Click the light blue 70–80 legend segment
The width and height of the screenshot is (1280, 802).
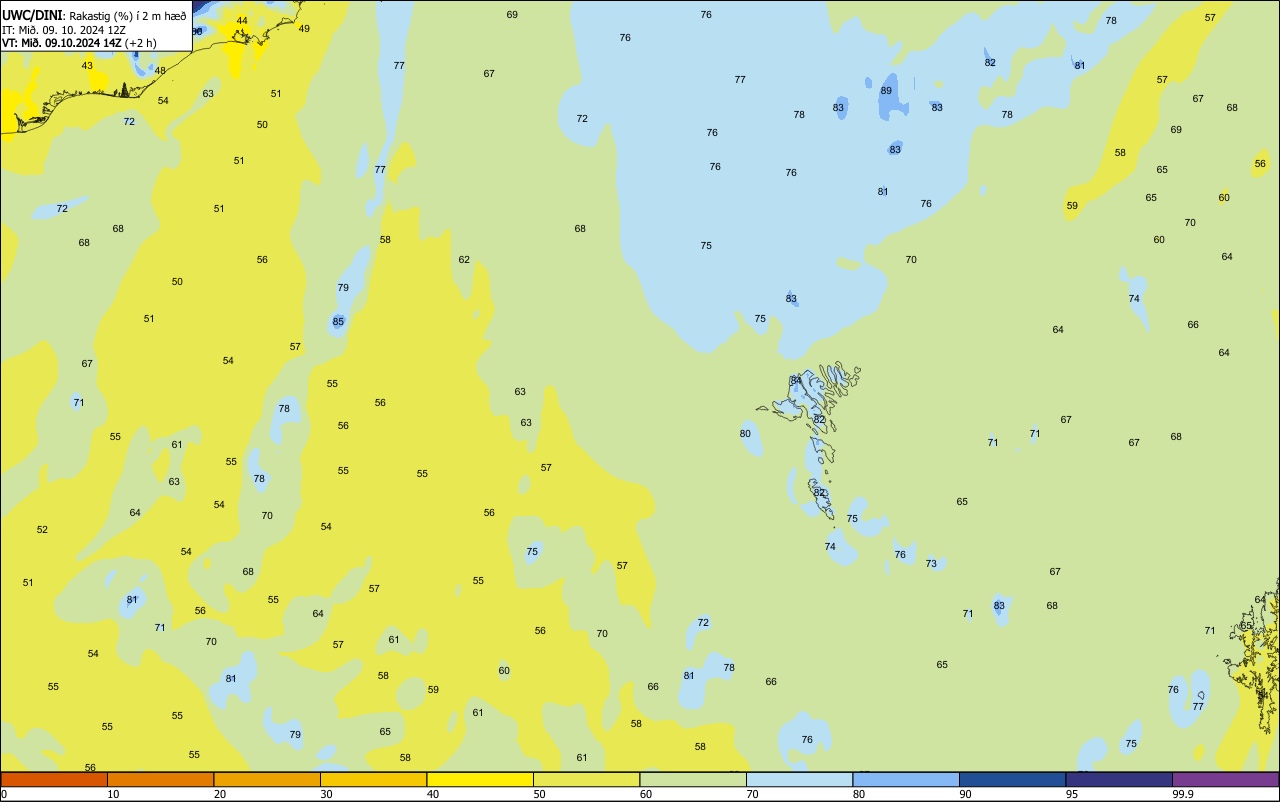(x=799, y=779)
